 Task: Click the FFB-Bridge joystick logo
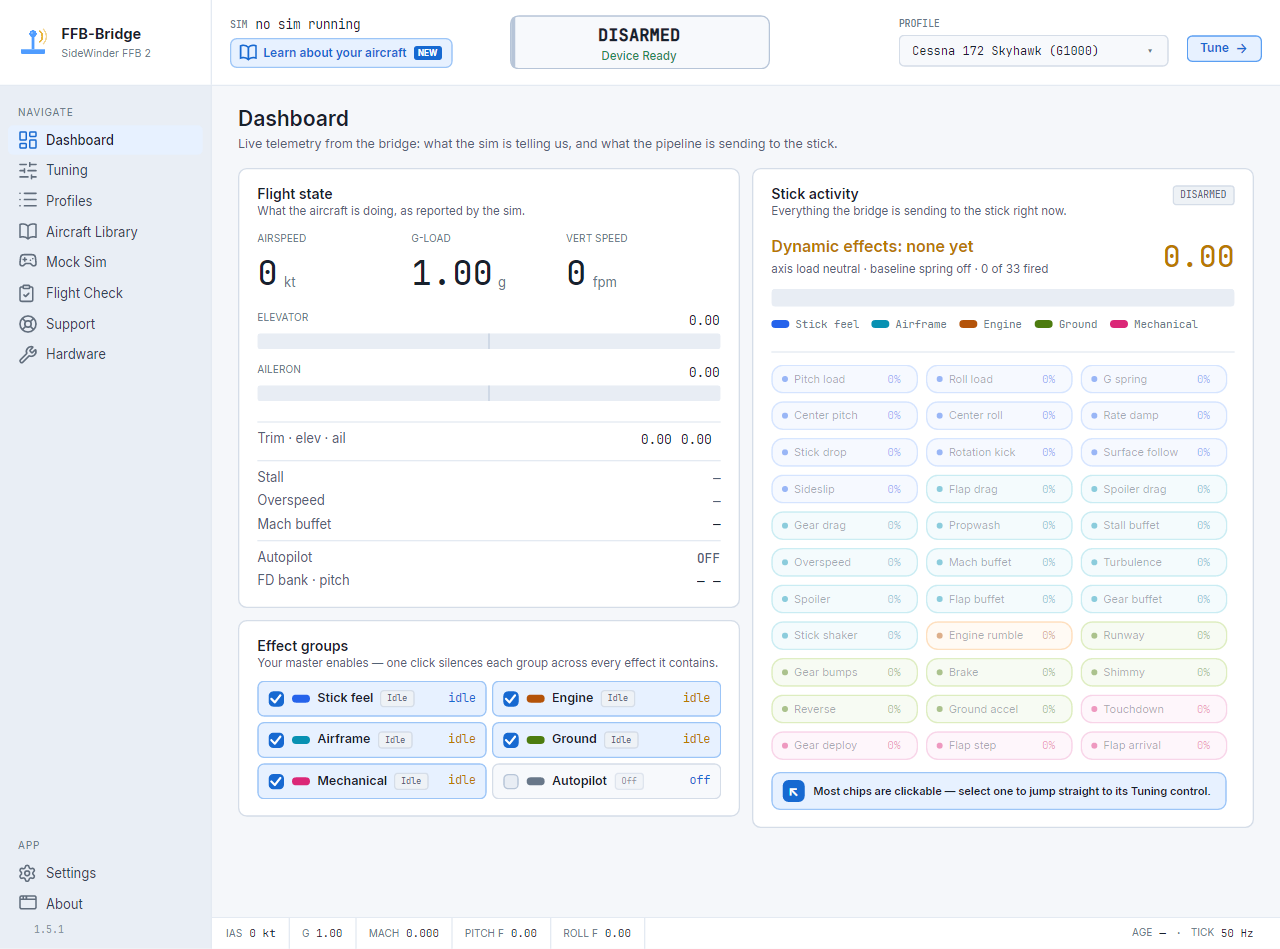point(35,42)
